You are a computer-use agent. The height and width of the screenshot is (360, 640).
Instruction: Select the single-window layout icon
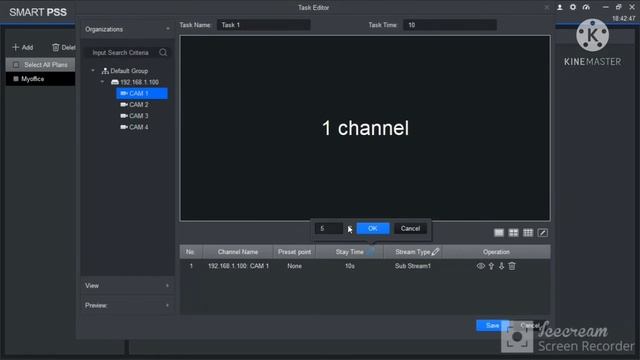499,233
